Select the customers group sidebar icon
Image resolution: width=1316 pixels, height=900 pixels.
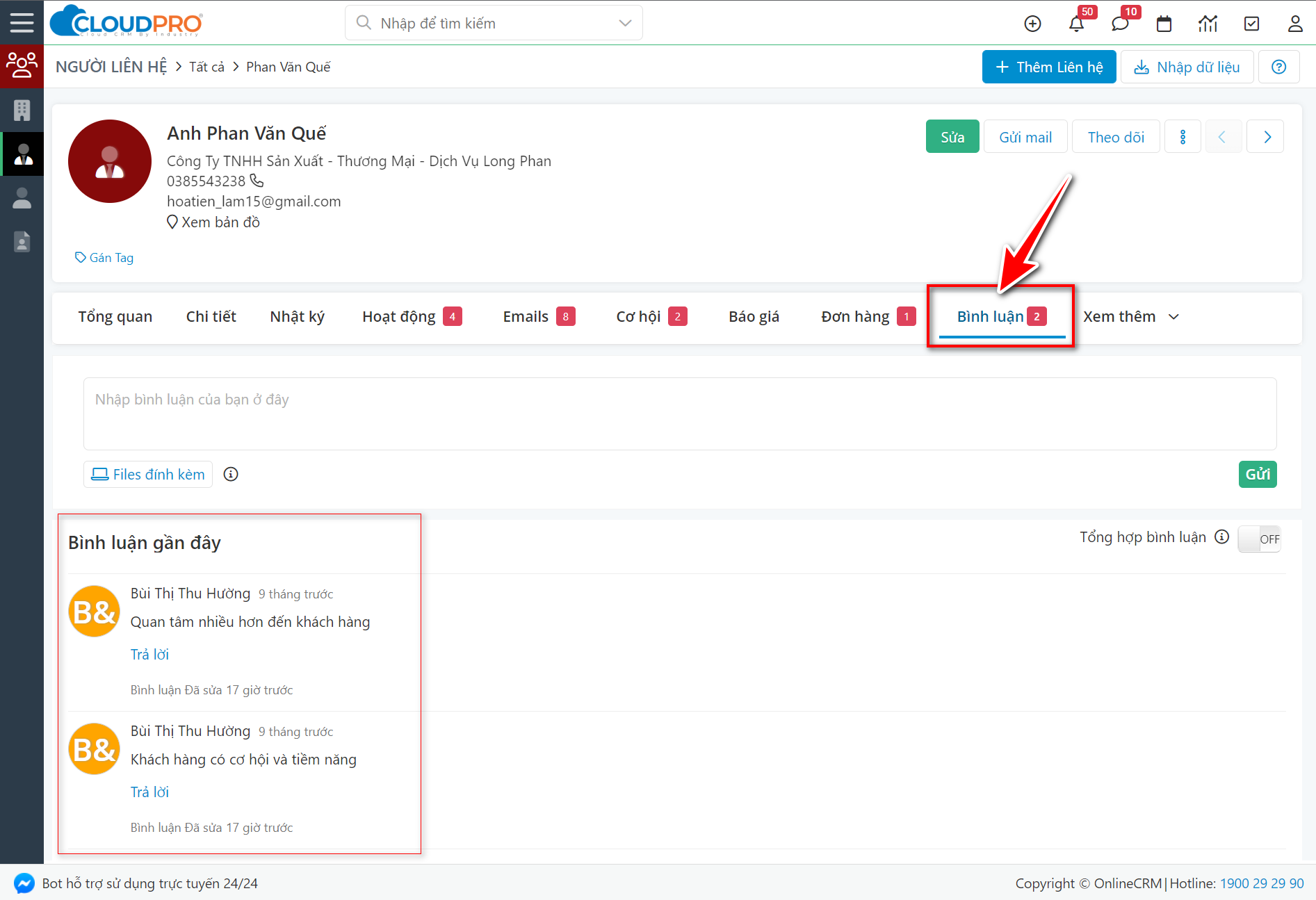pos(22,66)
